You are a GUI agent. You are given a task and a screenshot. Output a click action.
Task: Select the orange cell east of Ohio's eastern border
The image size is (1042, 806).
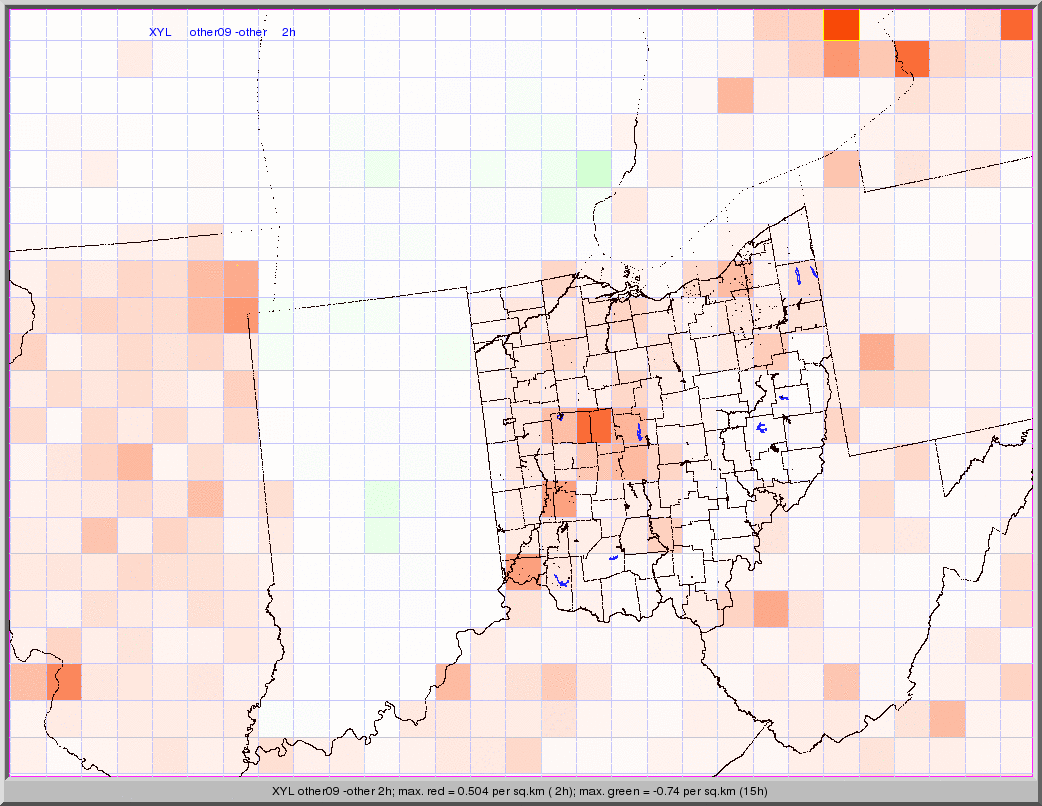(x=876, y=351)
